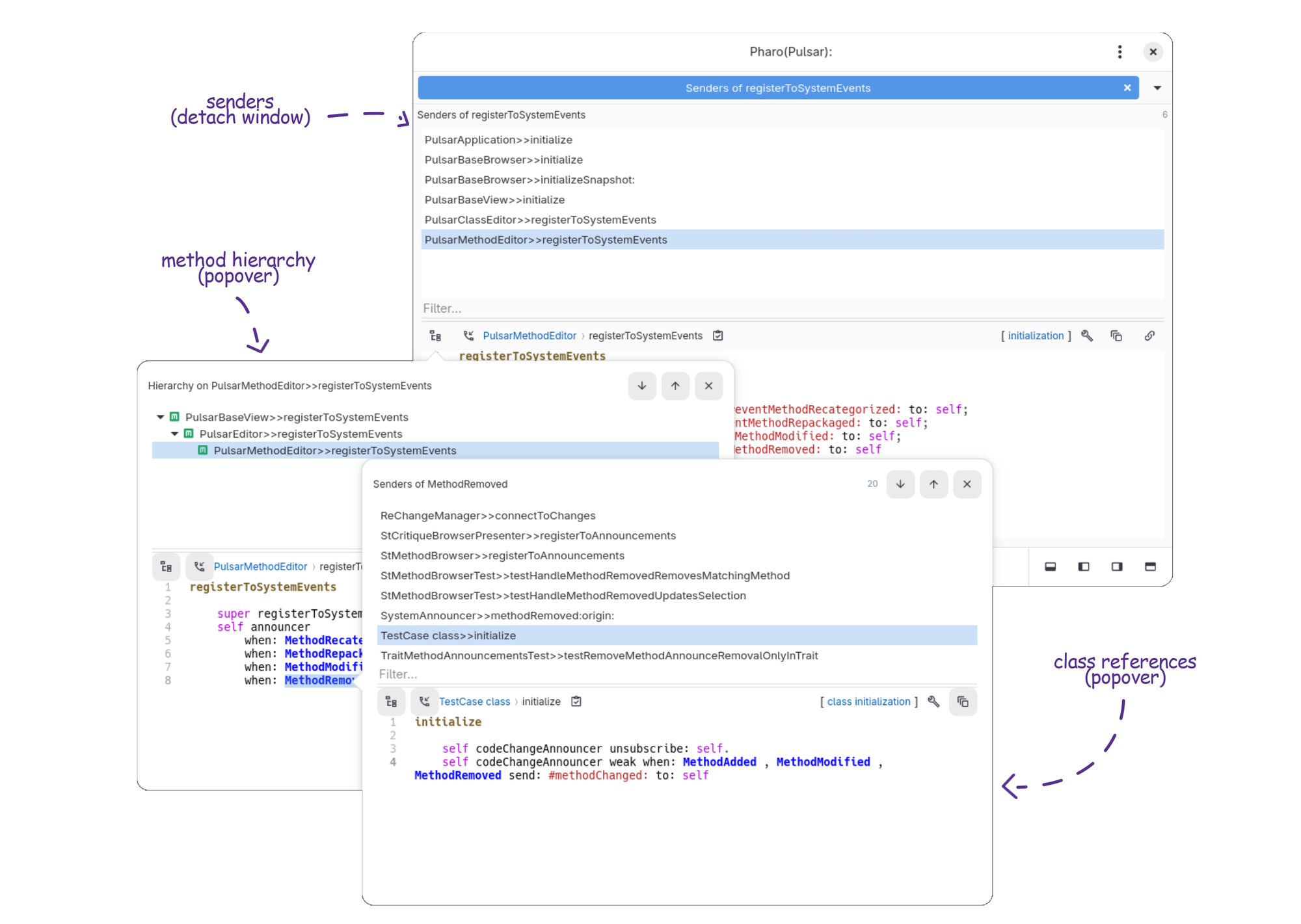Collapse PulsarBaseView>>registerToSystemEvents tree node
The image size is (1301, 924).
click(160, 417)
